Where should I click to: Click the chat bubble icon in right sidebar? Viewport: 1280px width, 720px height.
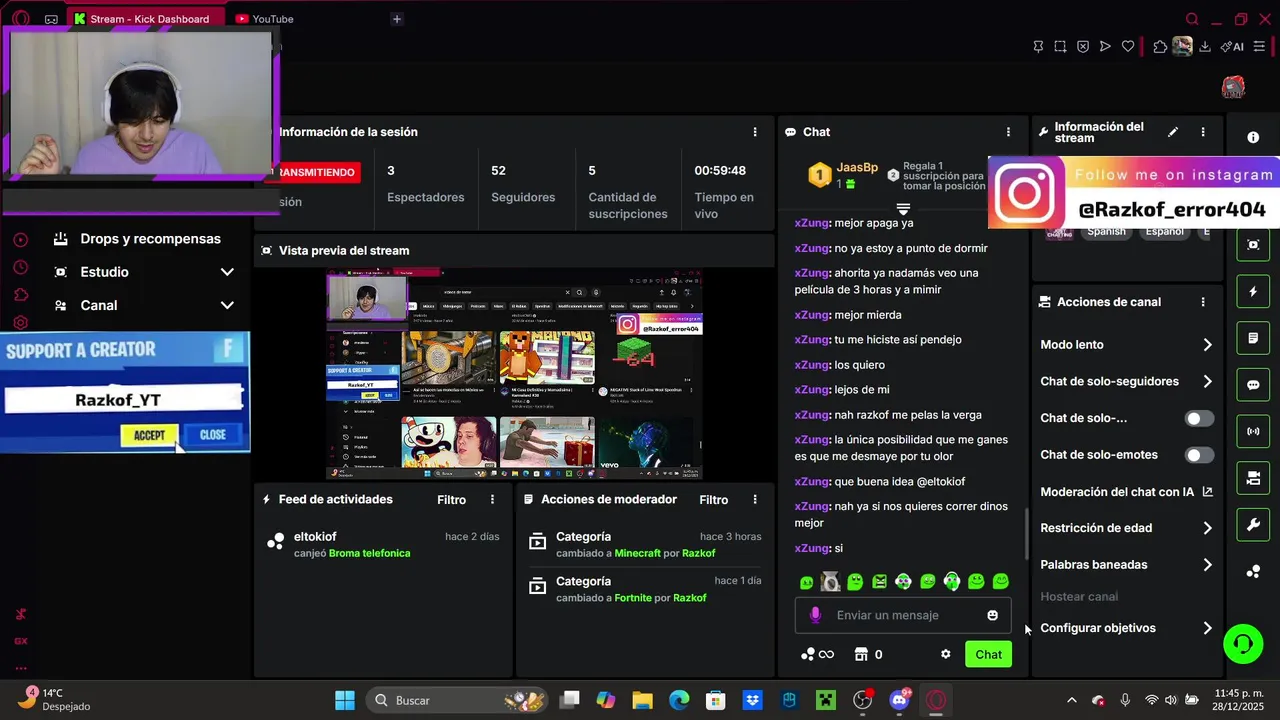(x=1253, y=385)
